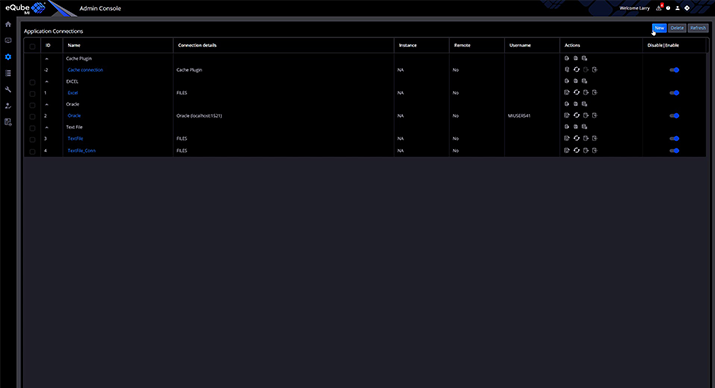
Task: Click the monitor icon below home in sidebar
Action: (8, 41)
